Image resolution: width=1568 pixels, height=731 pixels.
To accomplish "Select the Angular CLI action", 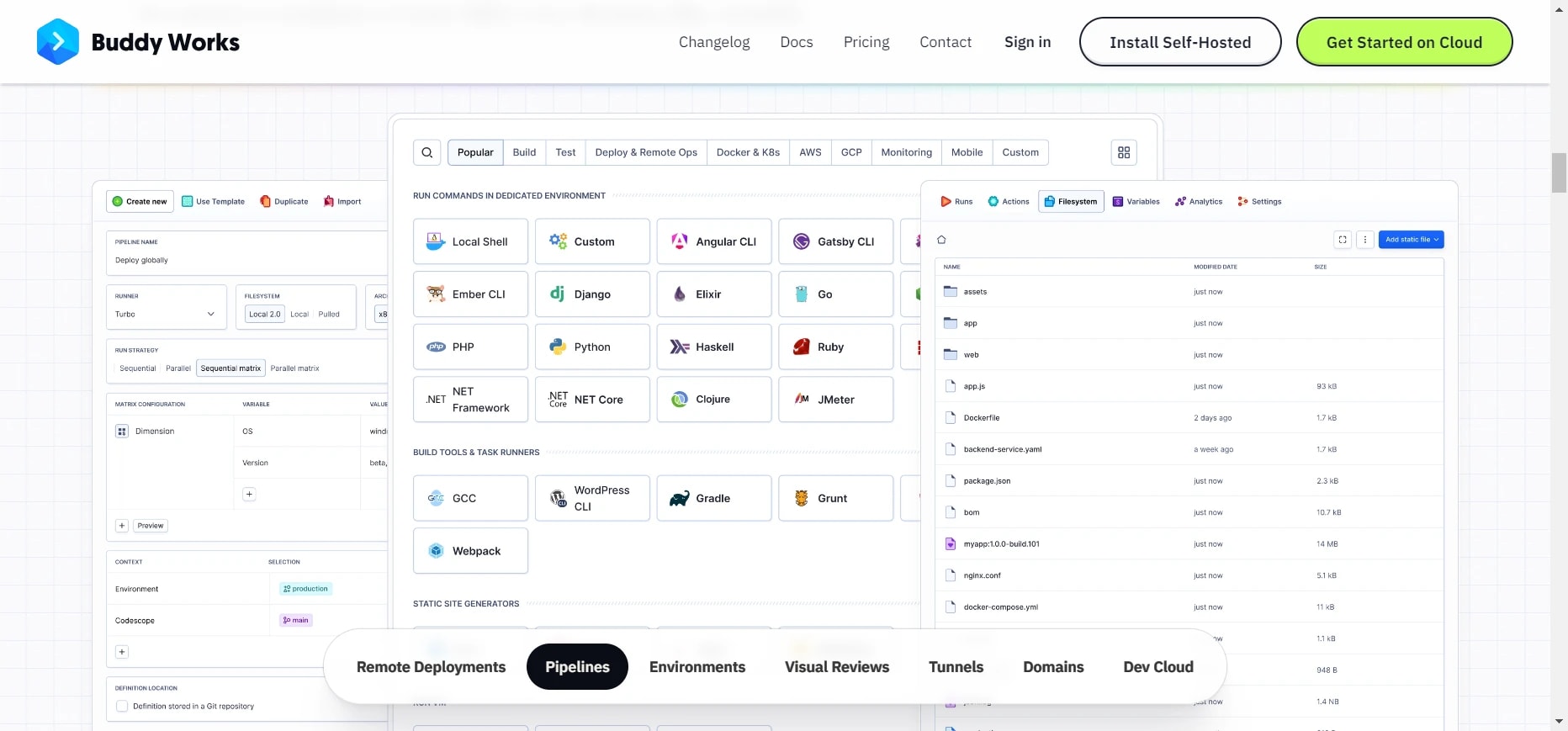I will pyautogui.click(x=714, y=241).
